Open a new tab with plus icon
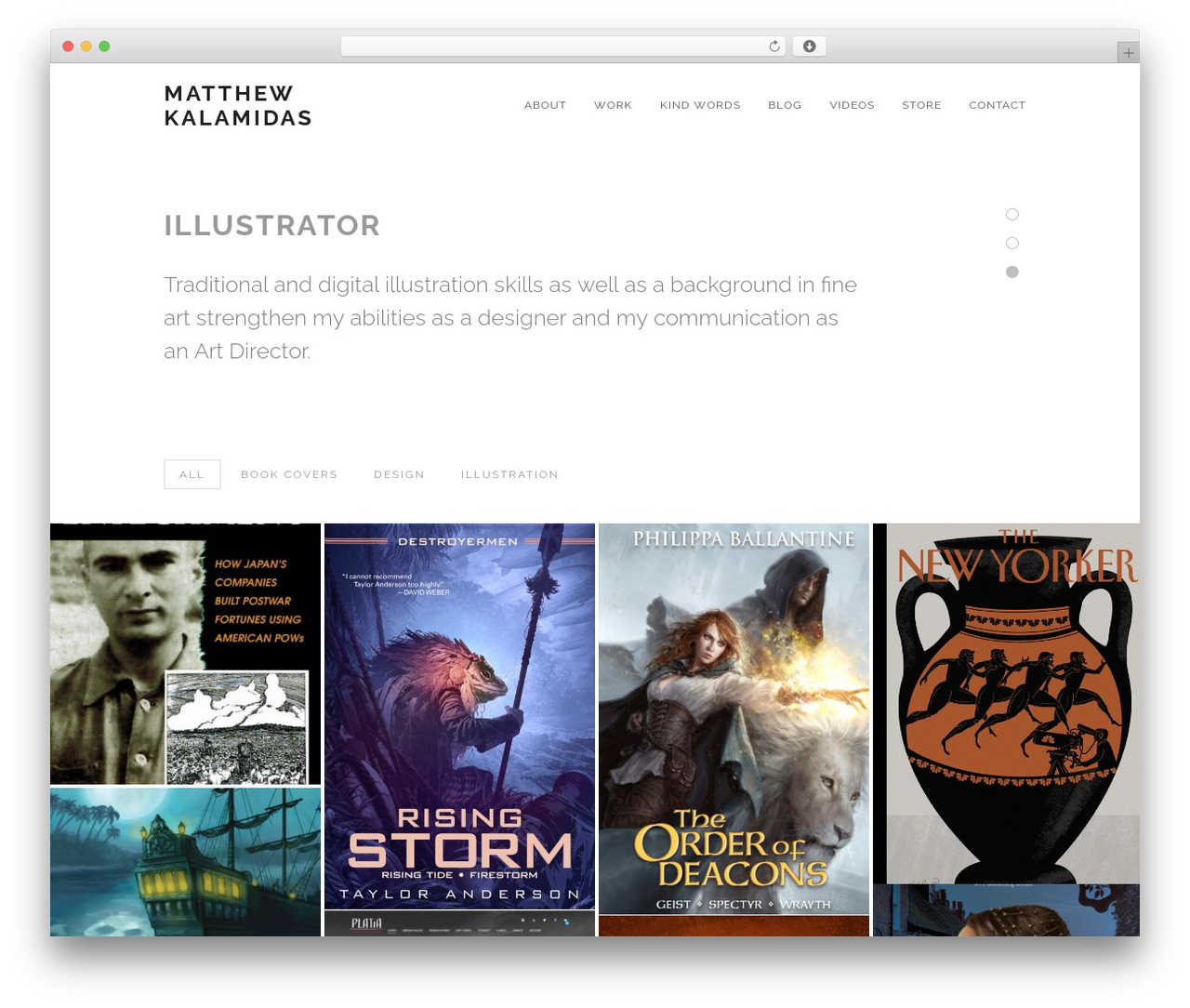1190x1008 pixels. click(1128, 53)
